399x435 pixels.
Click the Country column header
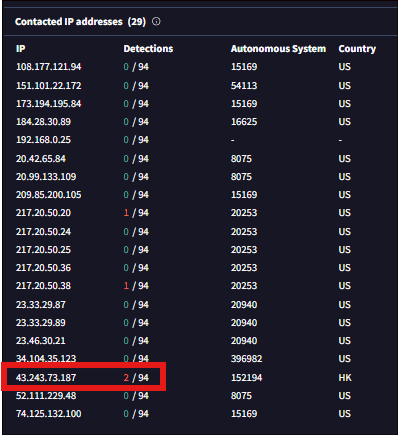click(357, 49)
